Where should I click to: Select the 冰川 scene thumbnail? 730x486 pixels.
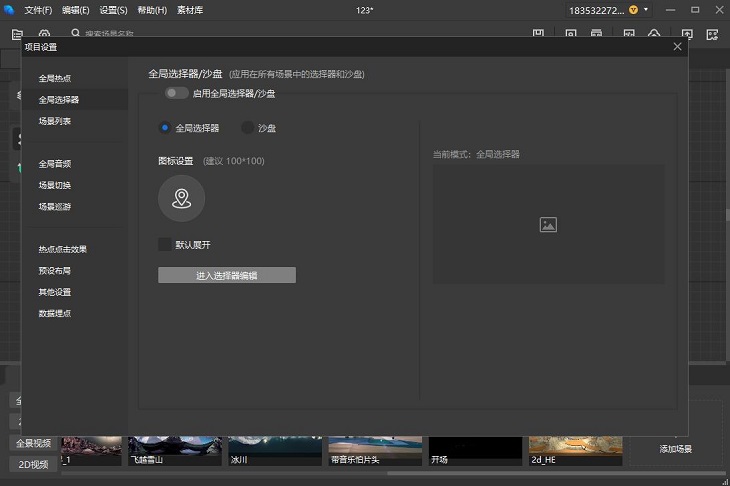pyautogui.click(x=275, y=450)
